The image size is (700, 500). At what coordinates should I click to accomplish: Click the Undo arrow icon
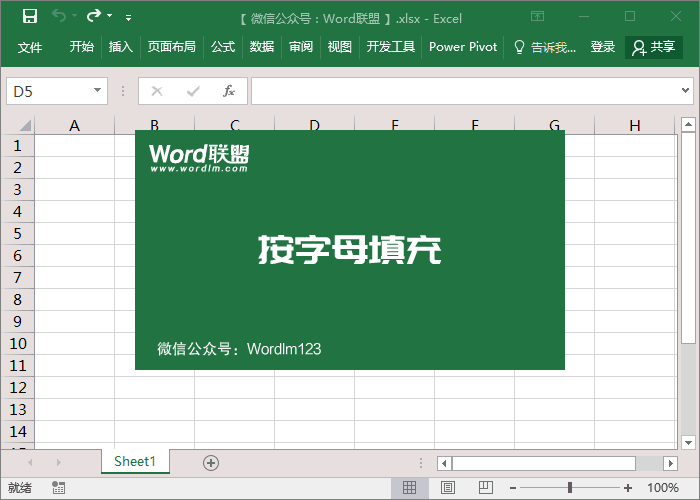click(x=59, y=16)
